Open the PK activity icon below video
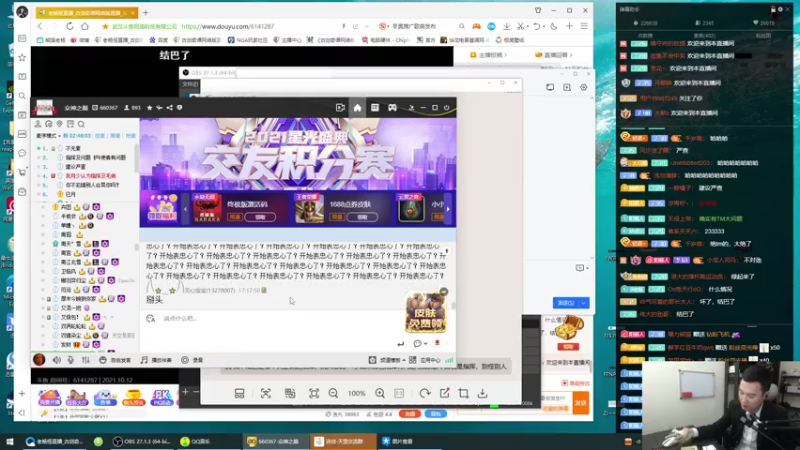This screenshot has width=800, height=450. [x=161, y=397]
